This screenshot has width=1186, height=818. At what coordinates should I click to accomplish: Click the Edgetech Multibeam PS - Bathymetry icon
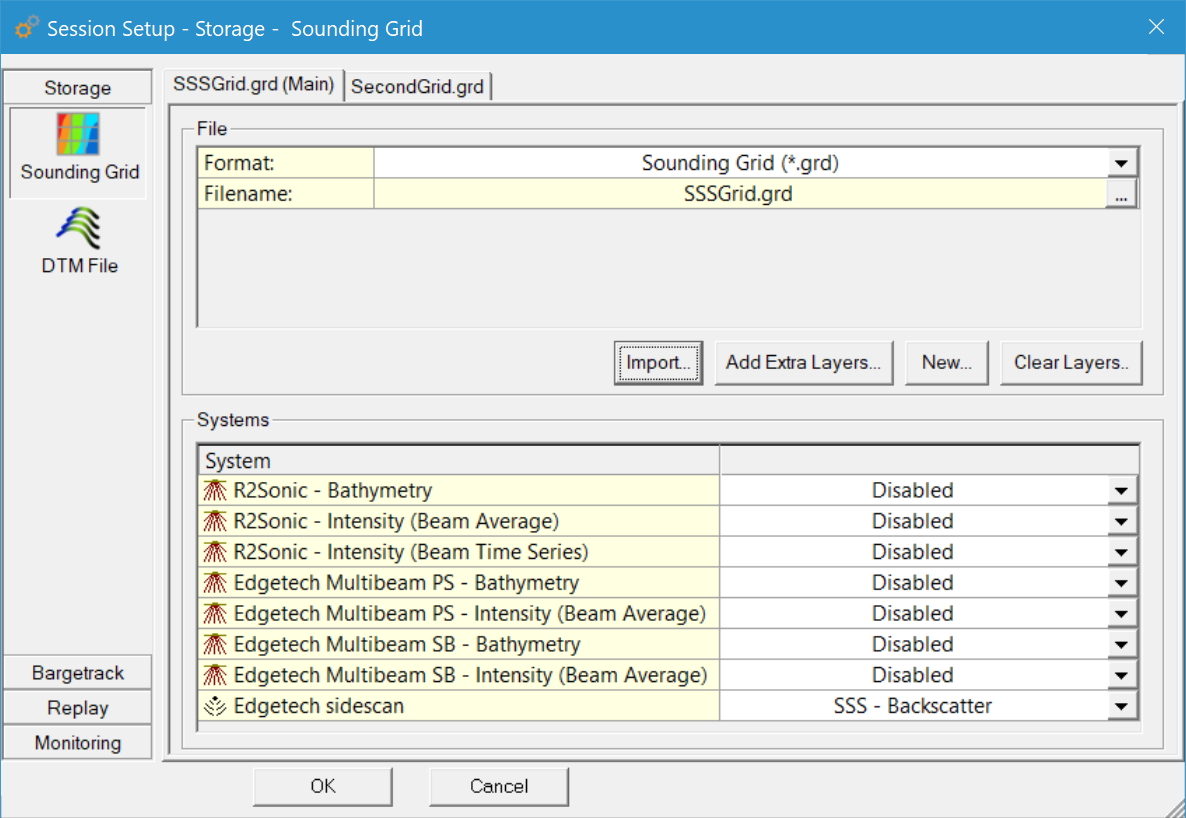pyautogui.click(x=215, y=583)
